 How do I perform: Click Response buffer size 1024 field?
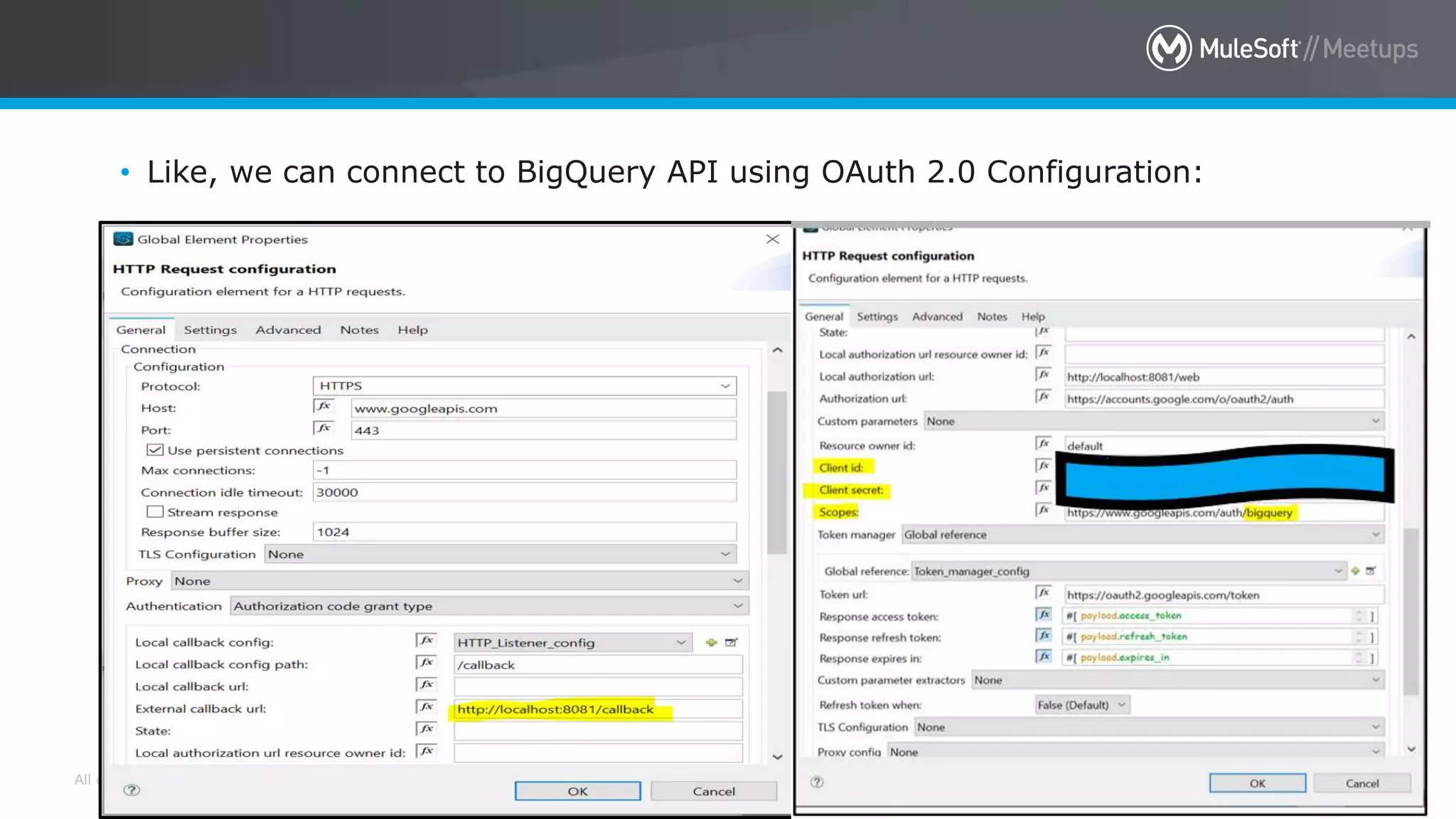tap(525, 532)
